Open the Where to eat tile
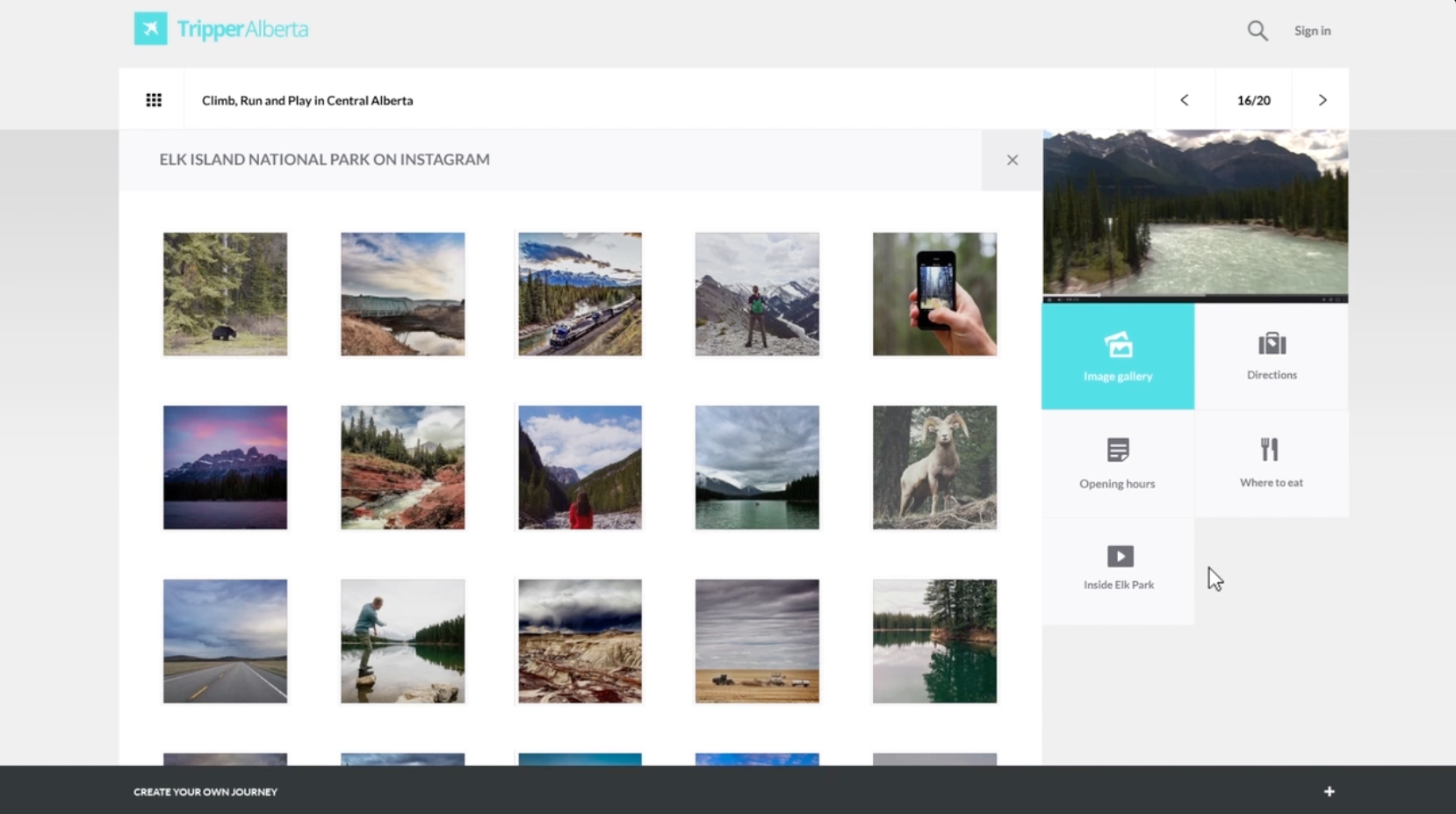This screenshot has width=1456, height=814. click(x=1272, y=464)
